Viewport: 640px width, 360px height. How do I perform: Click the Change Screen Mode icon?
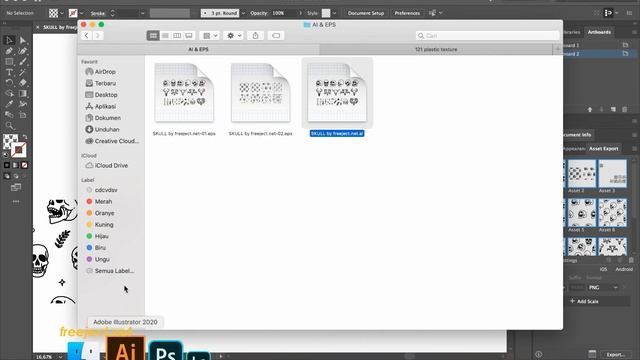click(x=16, y=187)
